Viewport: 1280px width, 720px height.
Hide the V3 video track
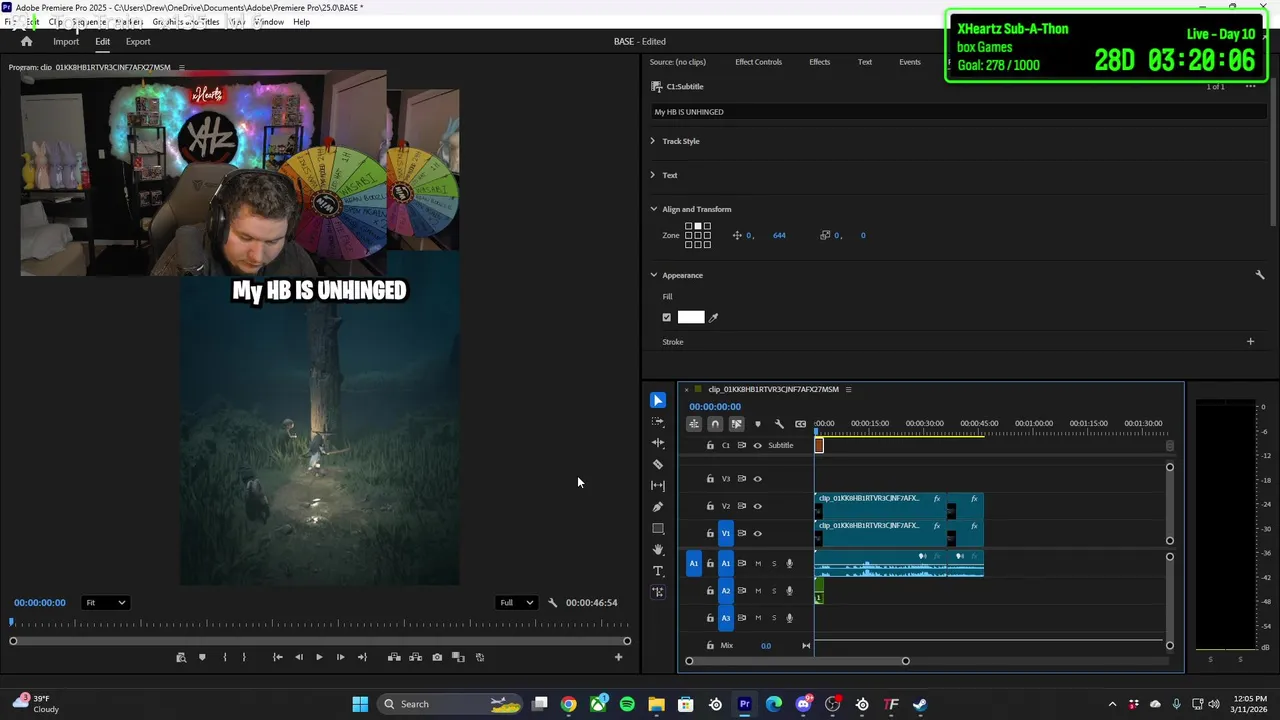click(757, 479)
